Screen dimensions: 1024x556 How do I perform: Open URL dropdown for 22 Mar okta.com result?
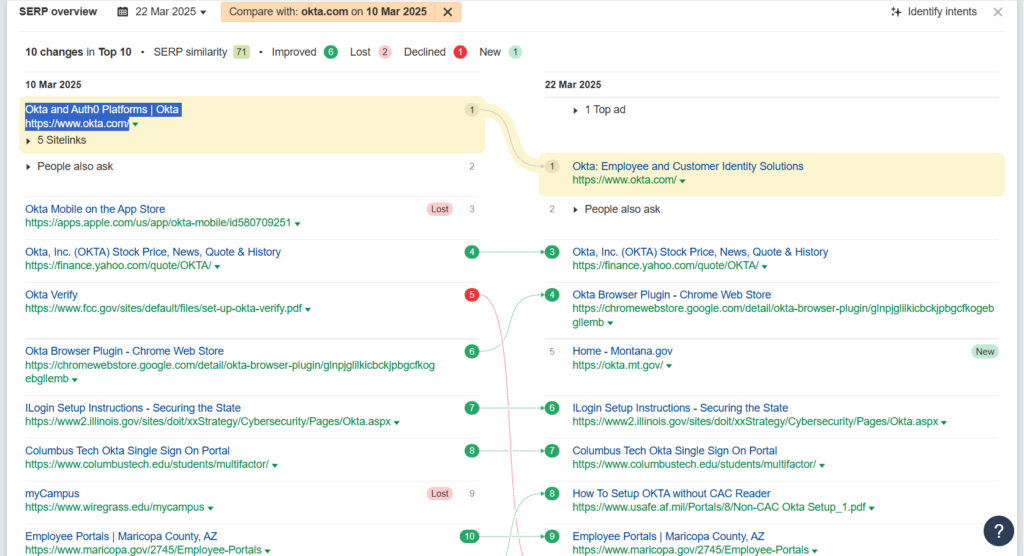(x=682, y=181)
